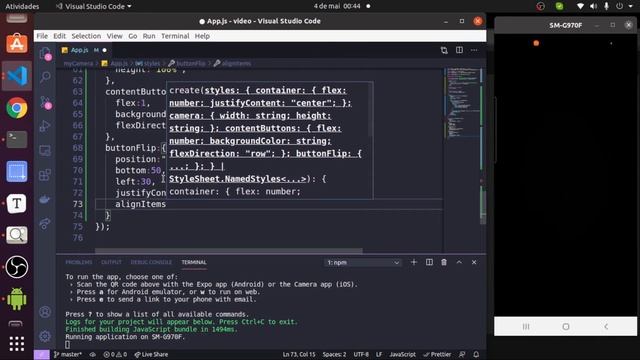Open the Run and Debug view
The height and width of the screenshot is (360, 640).
45,126
